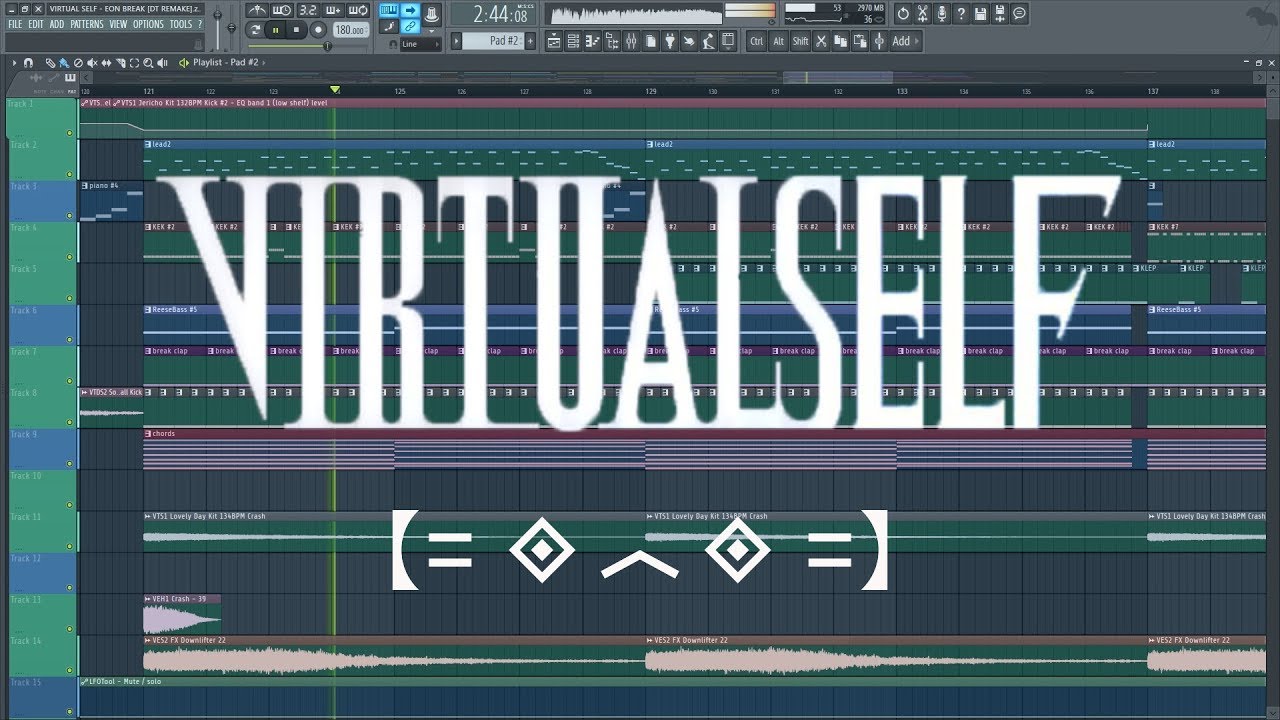Expand the chevron after Playlist - Pad #2
Viewport: 1280px width, 720px height.
(263, 62)
